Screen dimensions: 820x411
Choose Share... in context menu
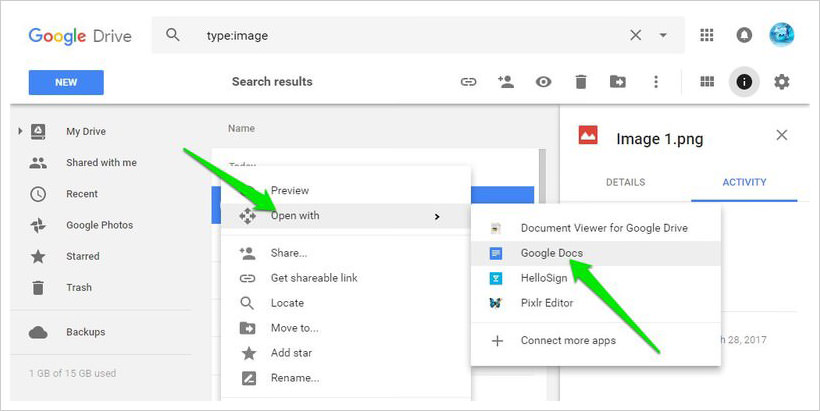point(346,253)
